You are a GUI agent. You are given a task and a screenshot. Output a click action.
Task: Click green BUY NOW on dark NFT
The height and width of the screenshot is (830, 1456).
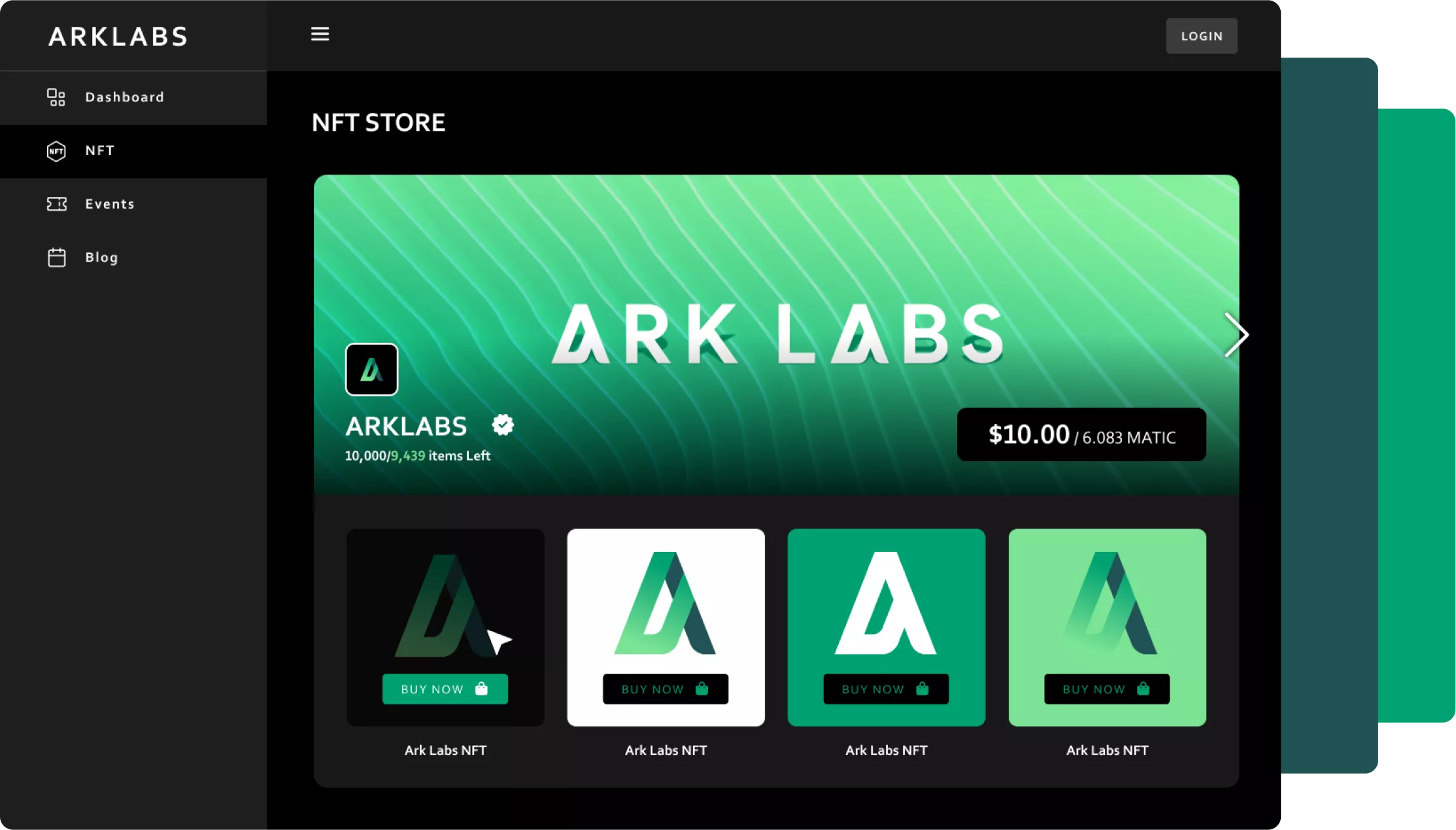point(445,689)
